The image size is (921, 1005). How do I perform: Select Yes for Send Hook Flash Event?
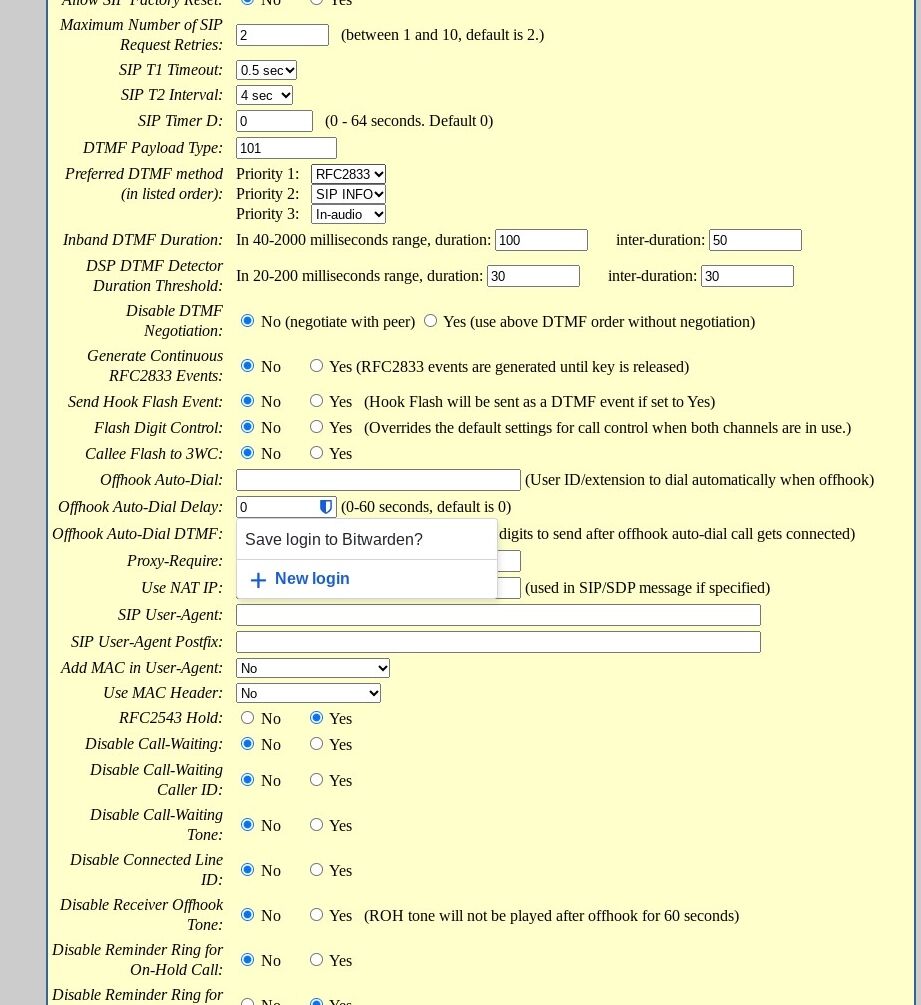pos(316,401)
